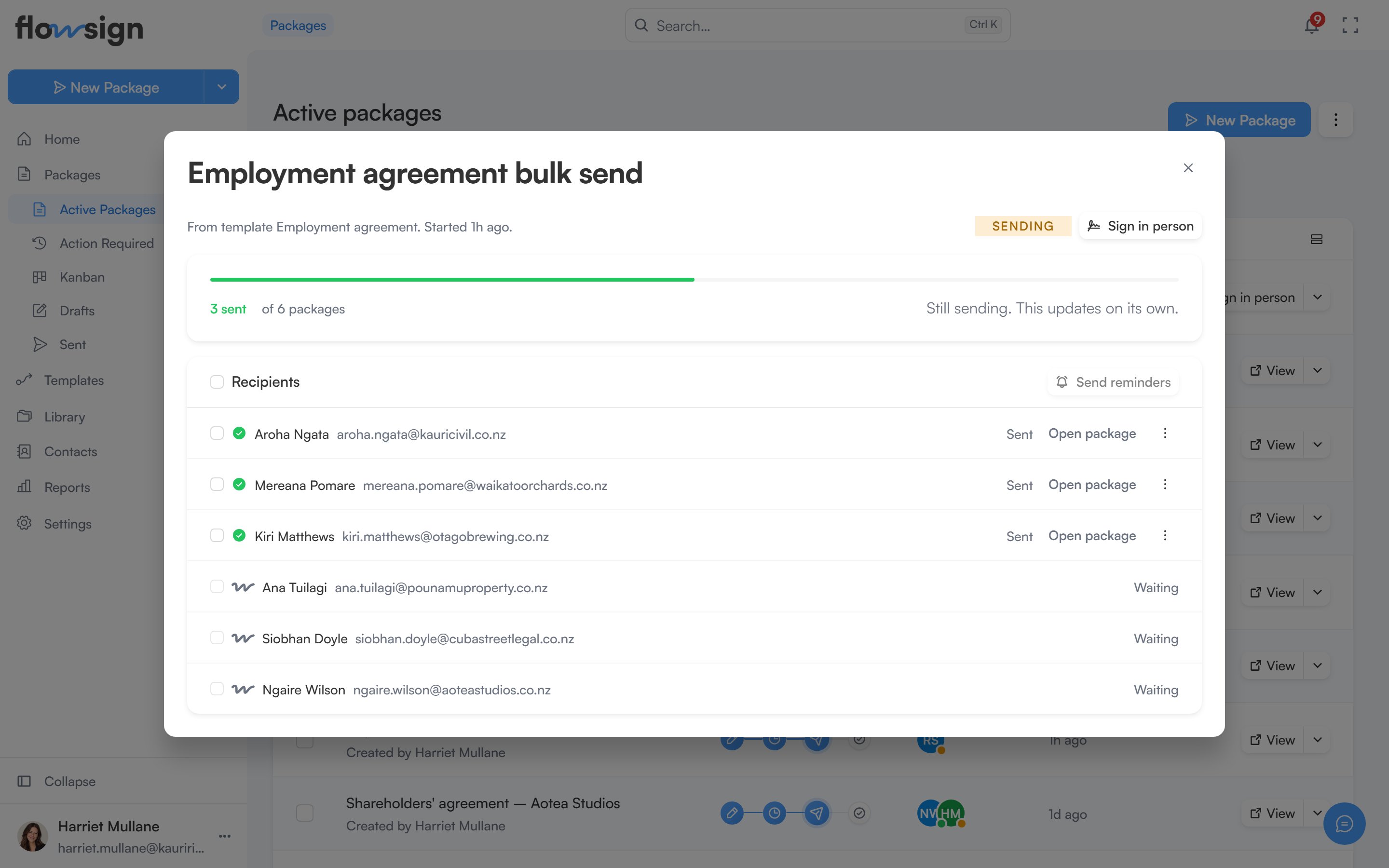Close the bulk send dialog
Image resolution: width=1389 pixels, height=868 pixels.
click(x=1188, y=168)
